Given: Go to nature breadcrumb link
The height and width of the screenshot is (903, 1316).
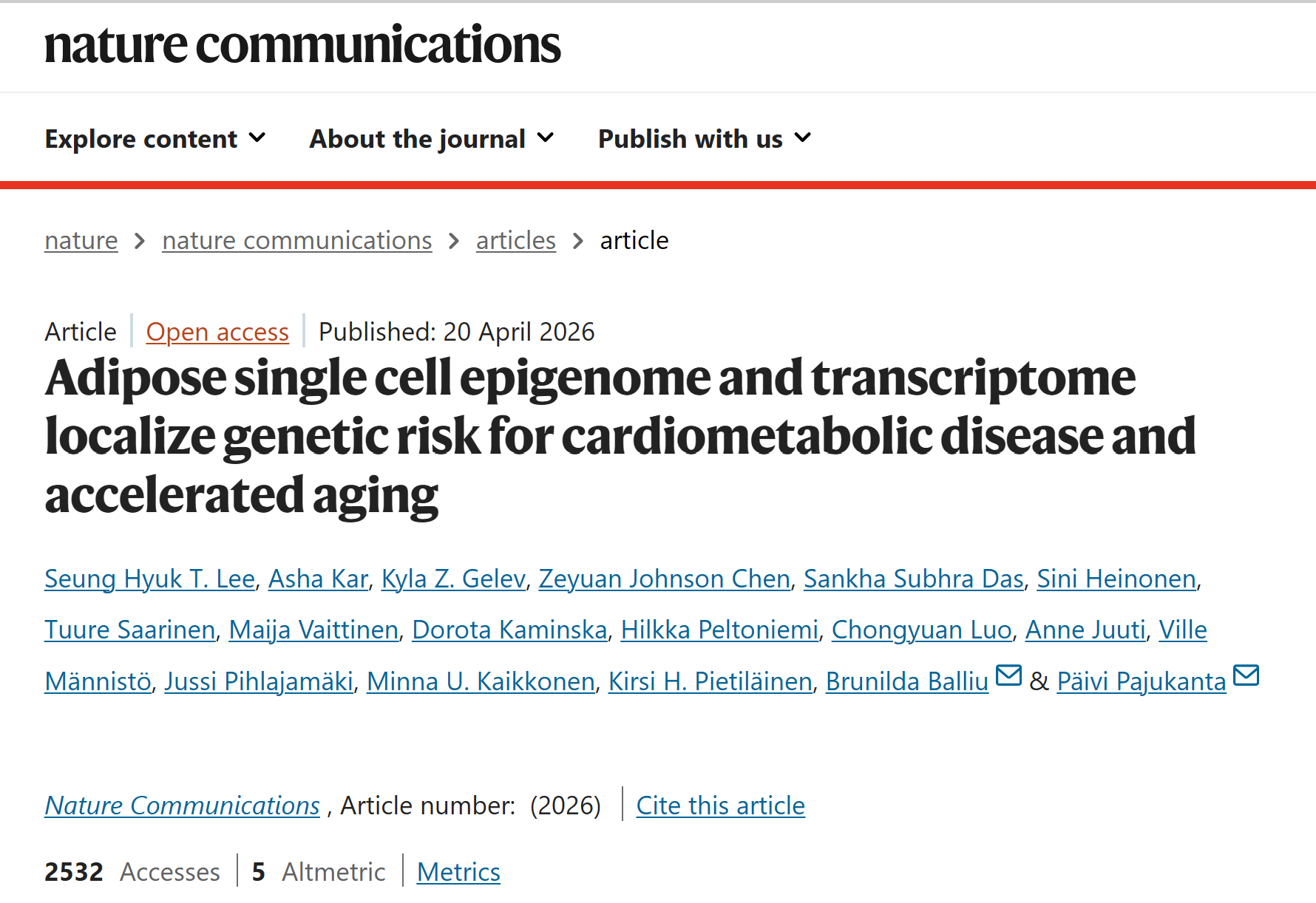Looking at the screenshot, I should 81,241.
